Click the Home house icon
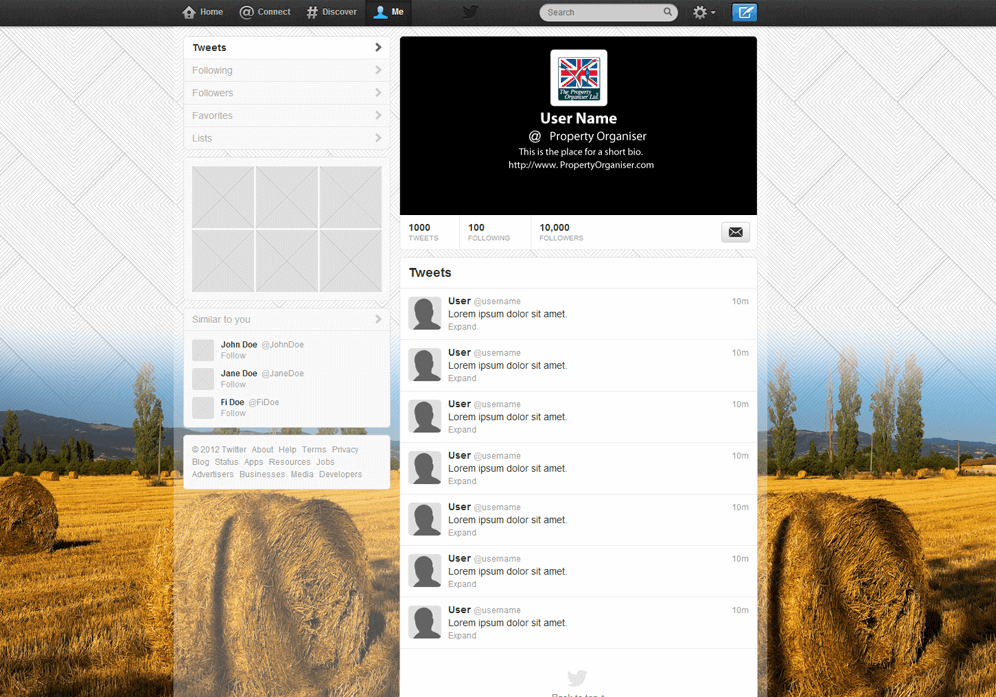The width and height of the screenshot is (996, 697). (x=189, y=12)
